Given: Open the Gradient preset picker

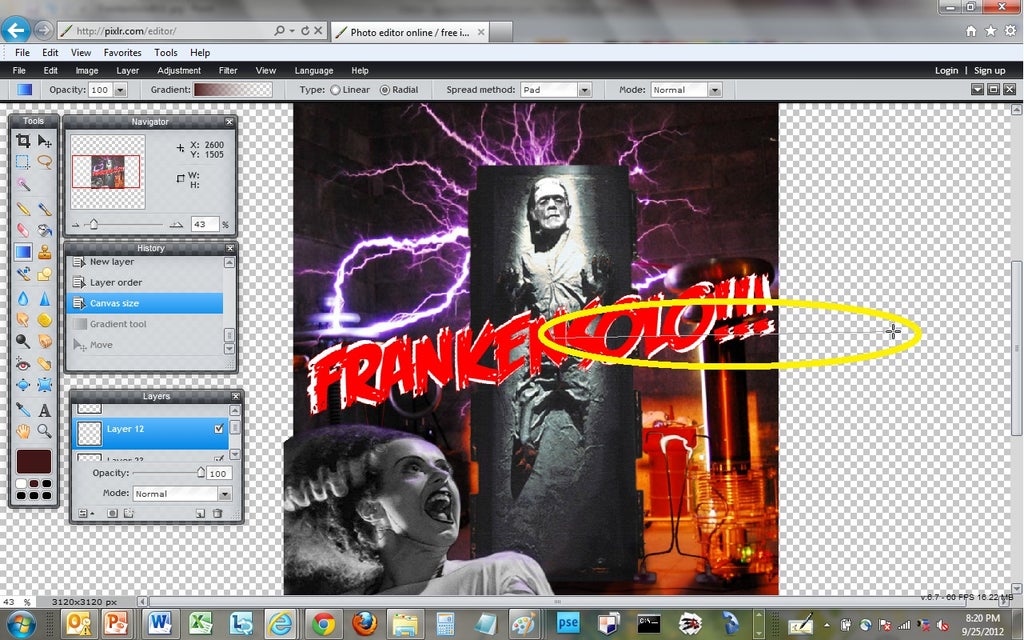Looking at the screenshot, I should 233,90.
